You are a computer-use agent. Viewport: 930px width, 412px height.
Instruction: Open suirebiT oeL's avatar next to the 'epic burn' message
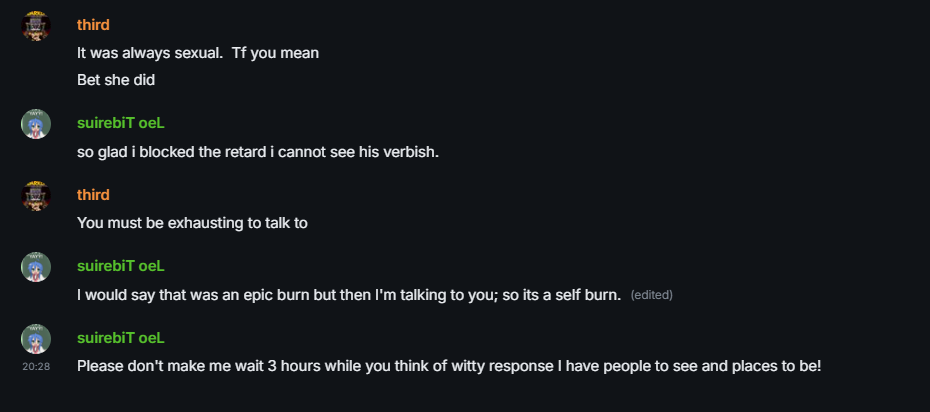[36, 267]
